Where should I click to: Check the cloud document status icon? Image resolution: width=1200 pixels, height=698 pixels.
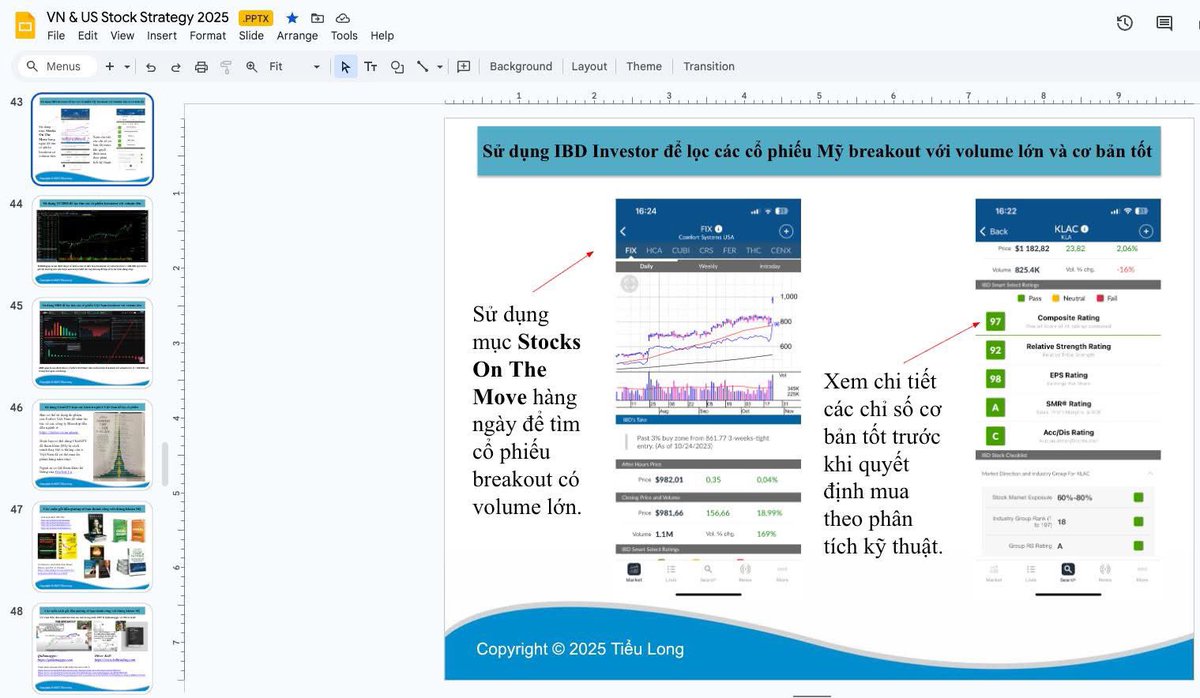tap(343, 18)
